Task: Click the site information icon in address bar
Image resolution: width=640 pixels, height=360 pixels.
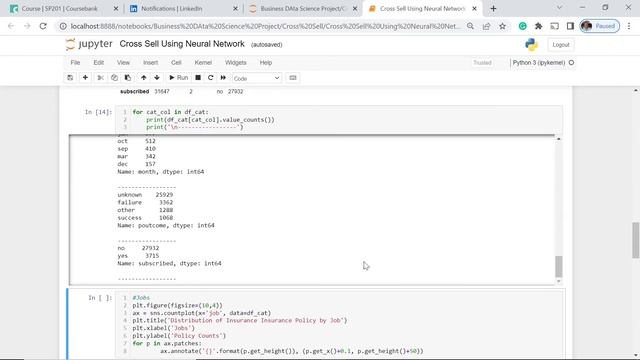Action: click(63, 26)
